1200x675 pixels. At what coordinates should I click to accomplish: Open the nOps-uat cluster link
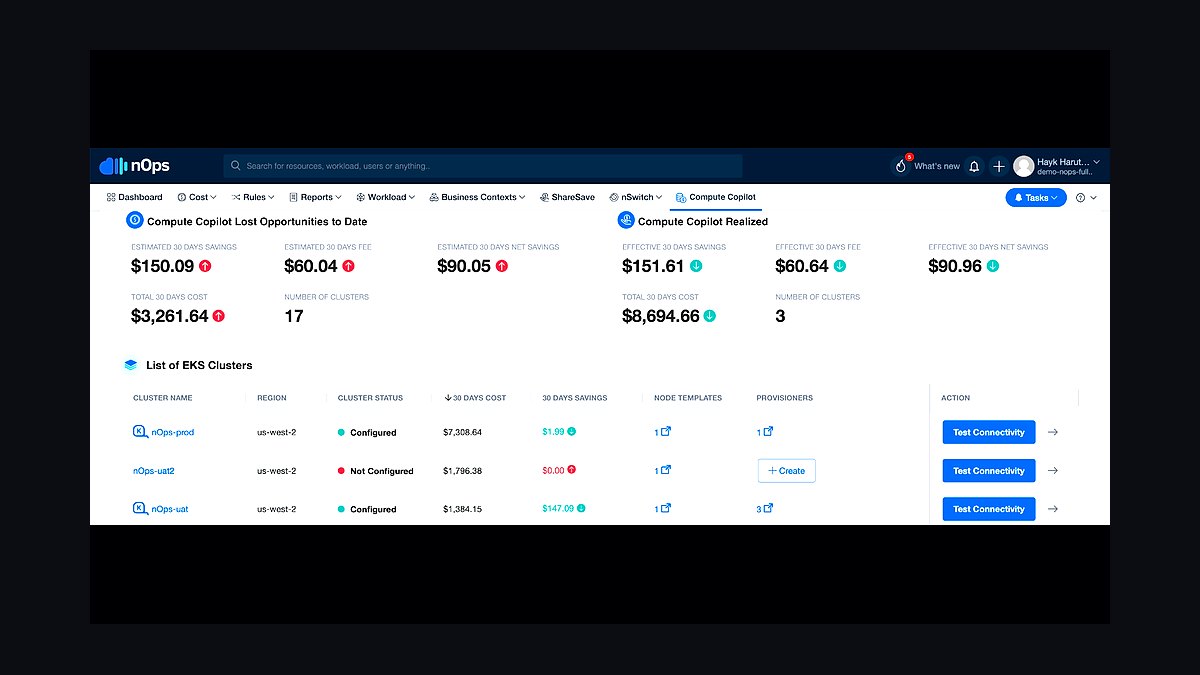tap(170, 509)
